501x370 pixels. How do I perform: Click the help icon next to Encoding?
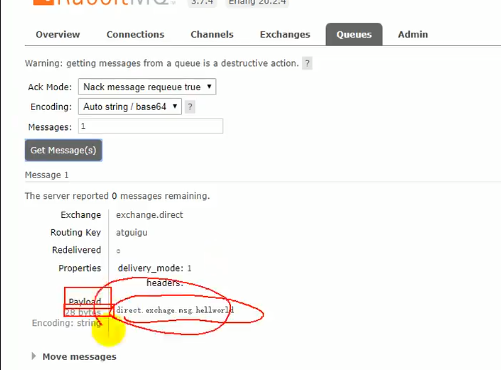tap(190, 107)
